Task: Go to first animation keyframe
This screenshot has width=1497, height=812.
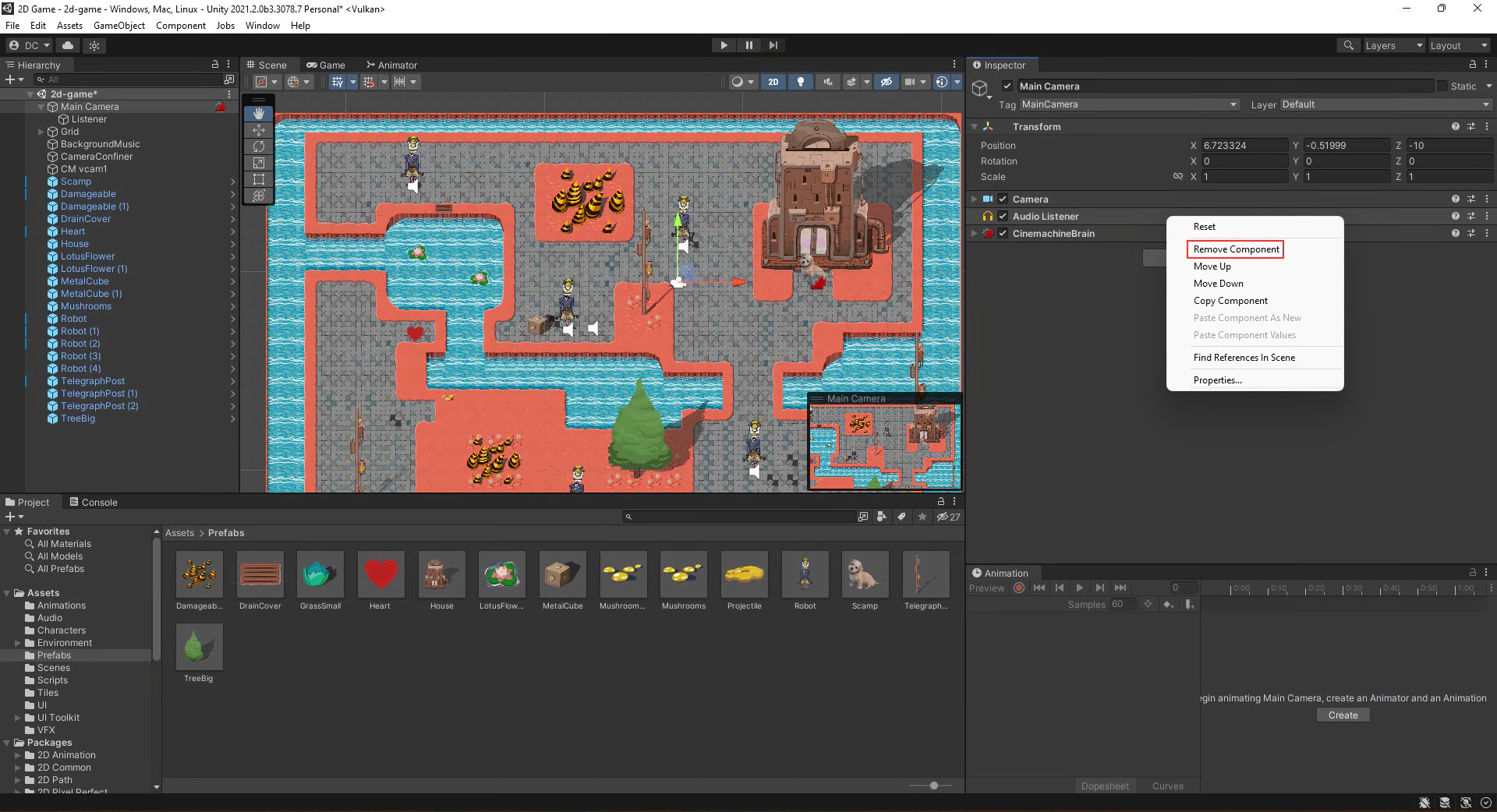Action: 1039,588
